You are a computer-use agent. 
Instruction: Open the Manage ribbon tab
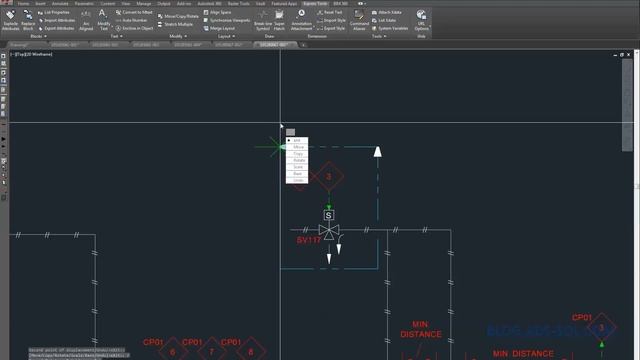coord(144,4)
